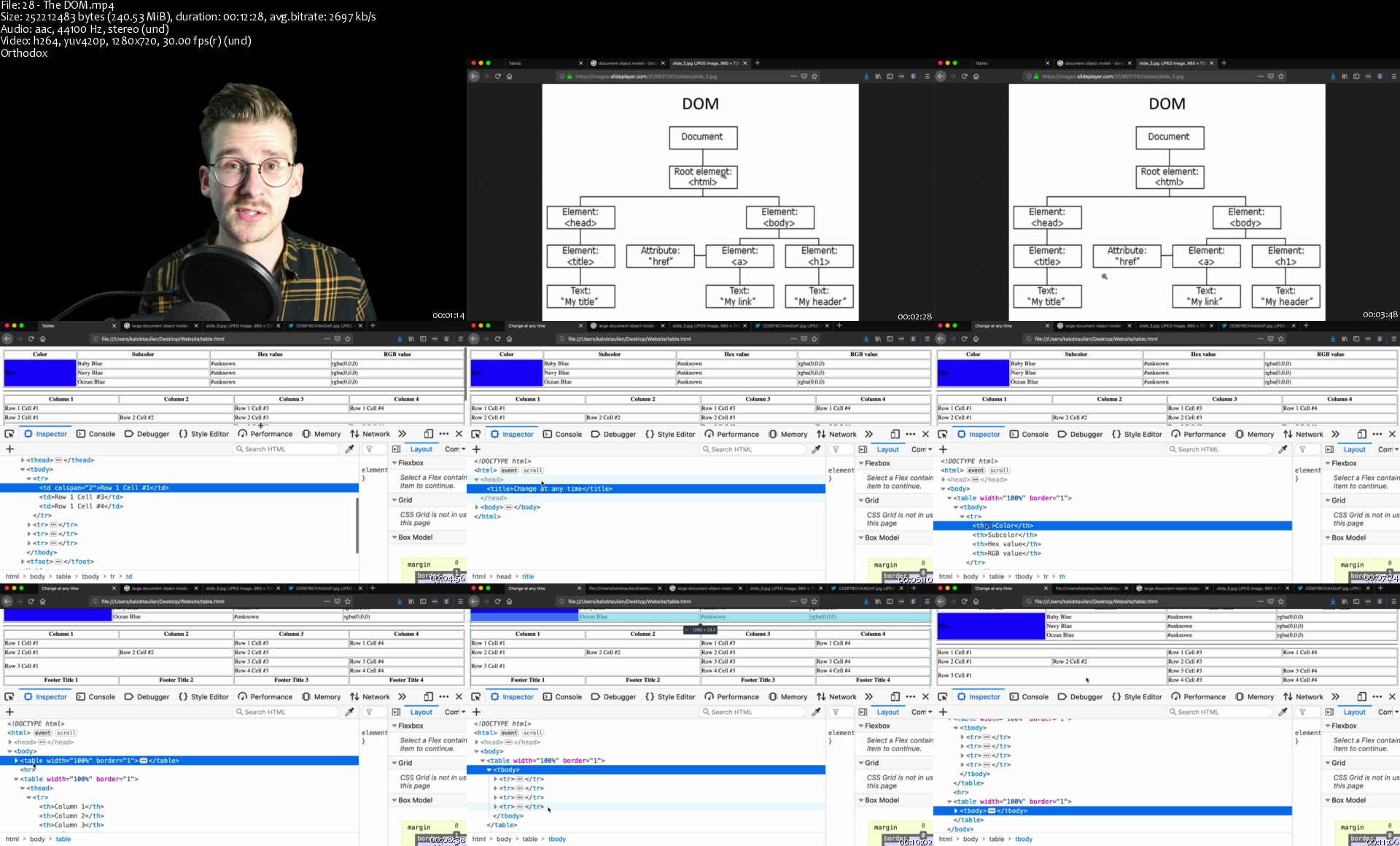
Task: Toggle the 'event' badge in 00:06:10 frame
Action: coord(509,470)
